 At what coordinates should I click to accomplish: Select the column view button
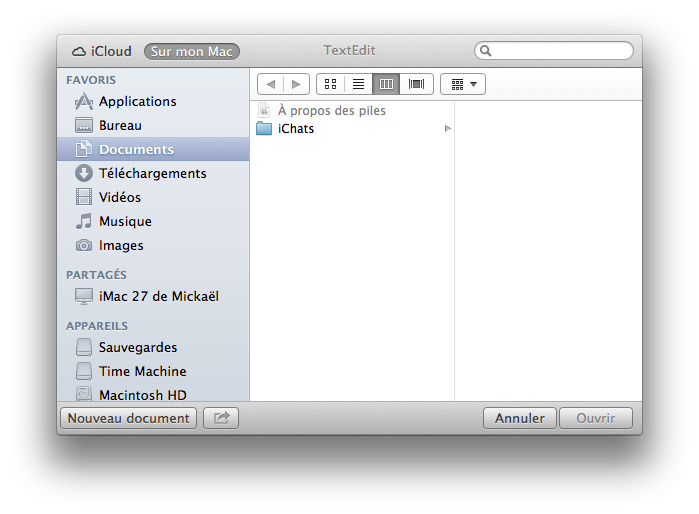click(x=386, y=84)
